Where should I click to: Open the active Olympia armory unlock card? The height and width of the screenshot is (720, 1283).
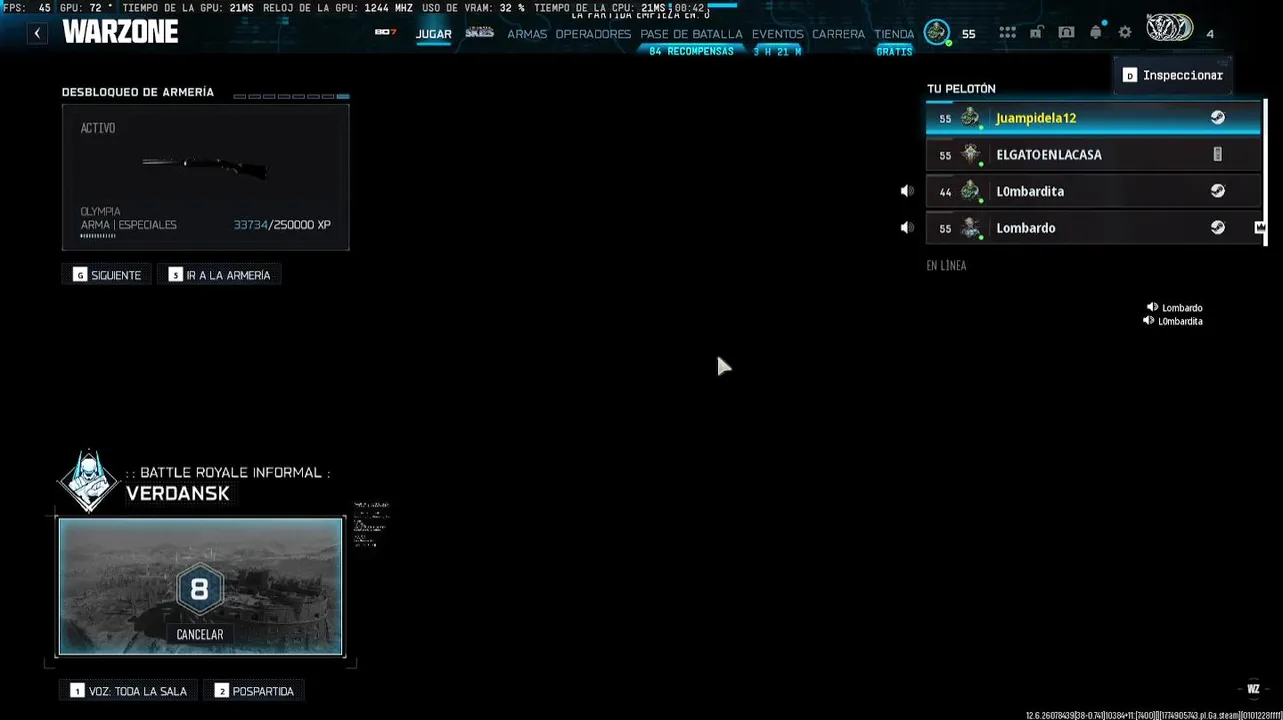click(205, 177)
